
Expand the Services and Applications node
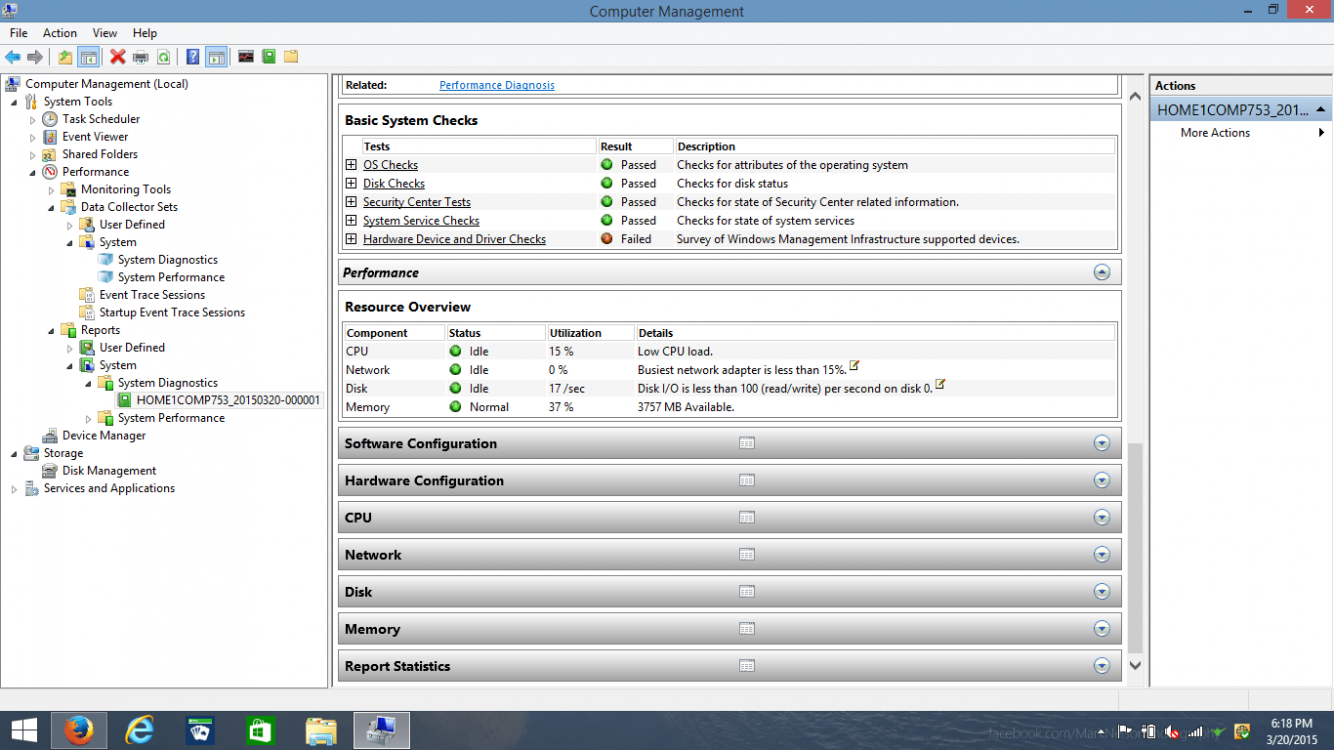(14, 489)
